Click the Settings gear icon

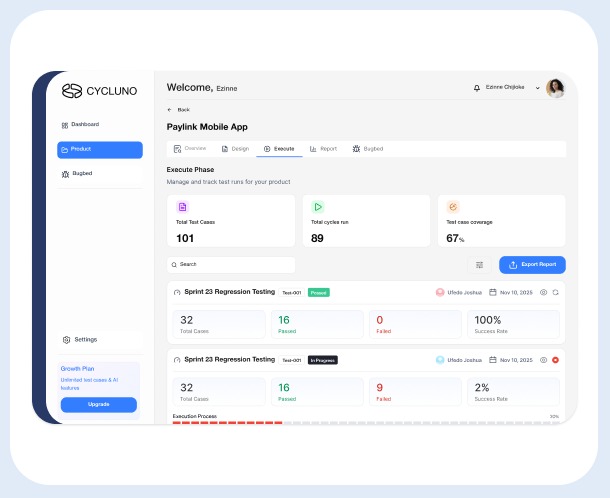point(66,340)
